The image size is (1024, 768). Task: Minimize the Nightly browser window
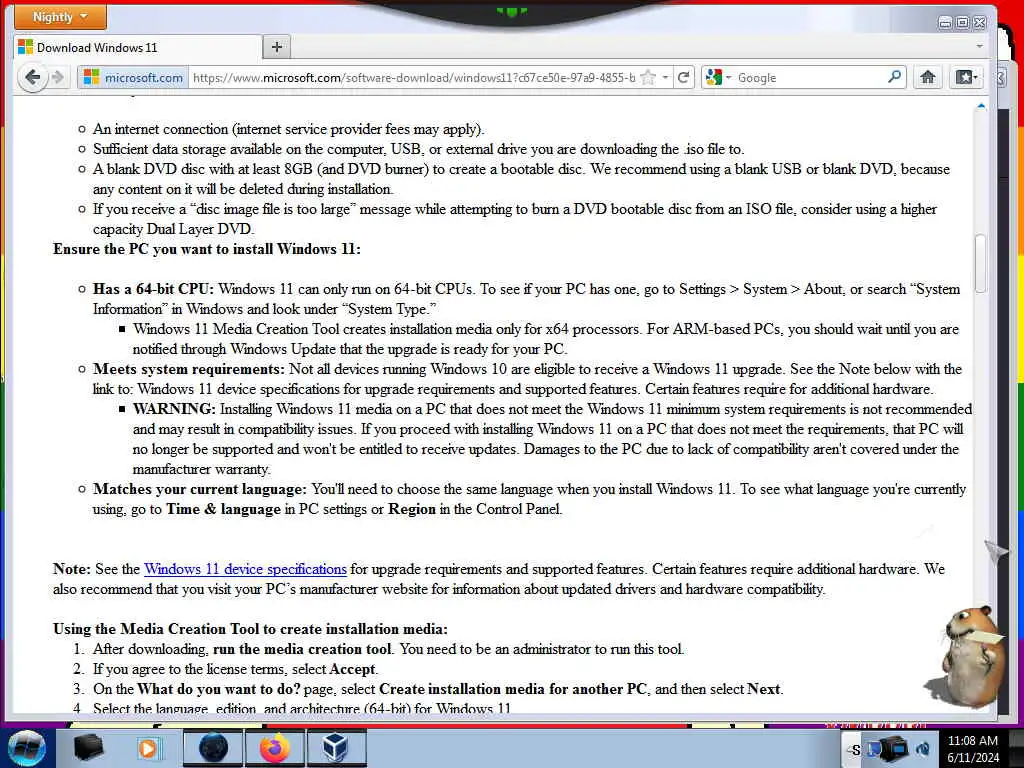tap(945, 23)
